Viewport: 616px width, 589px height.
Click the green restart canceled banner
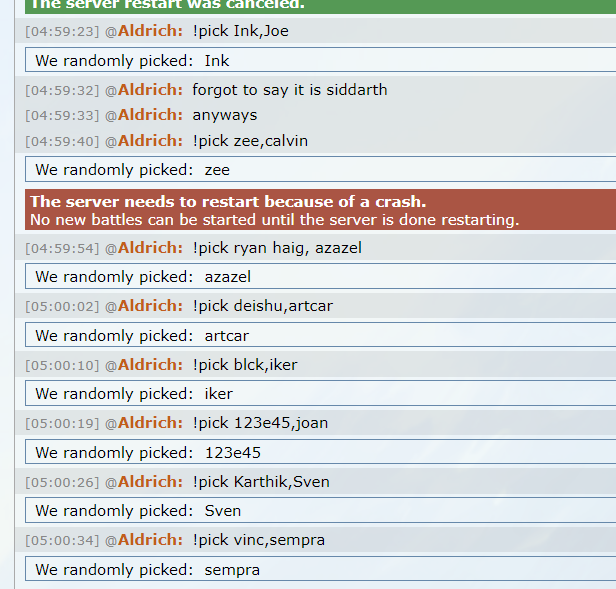pyautogui.click(x=320, y=6)
